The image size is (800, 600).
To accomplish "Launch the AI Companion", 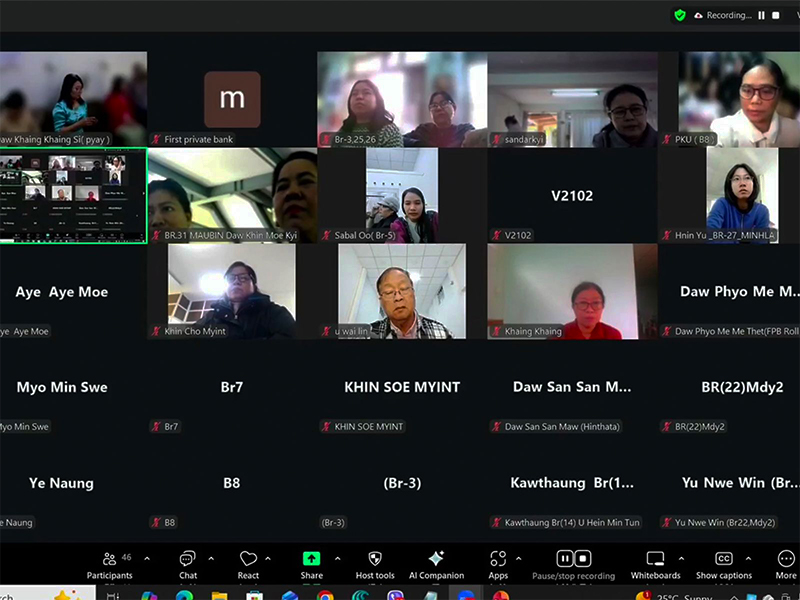I will pos(436,559).
